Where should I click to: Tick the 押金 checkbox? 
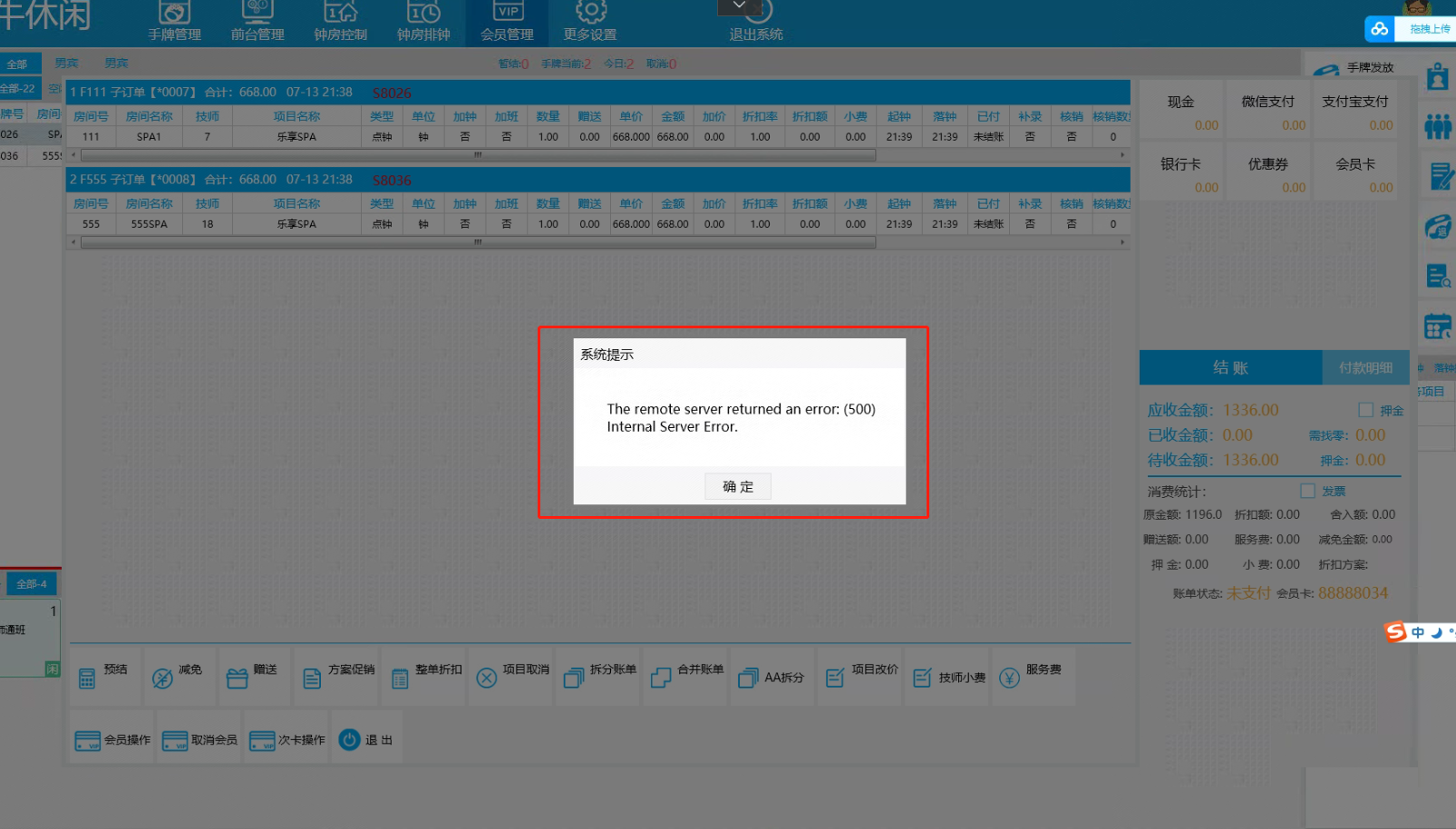point(1365,410)
